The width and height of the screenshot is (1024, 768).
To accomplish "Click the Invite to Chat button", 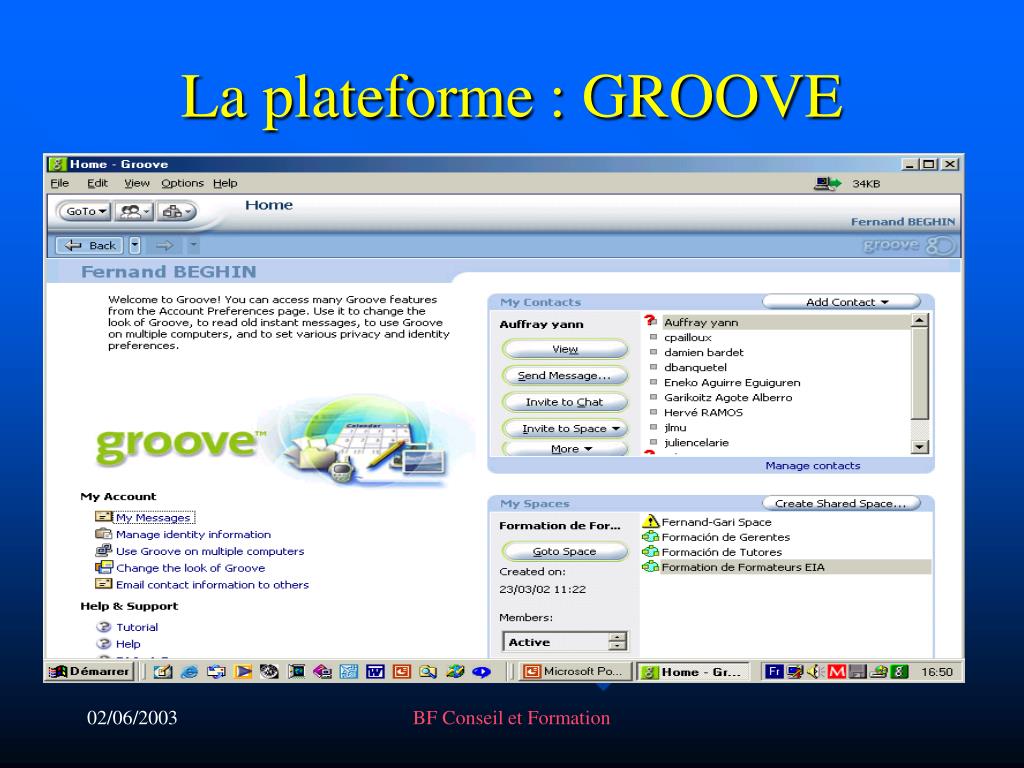I will click(x=565, y=402).
